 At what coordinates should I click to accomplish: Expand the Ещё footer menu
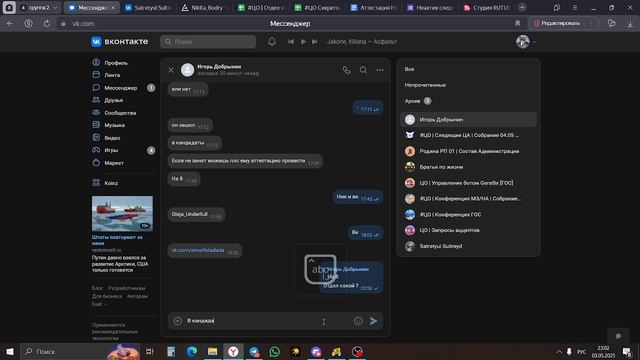pos(99,304)
